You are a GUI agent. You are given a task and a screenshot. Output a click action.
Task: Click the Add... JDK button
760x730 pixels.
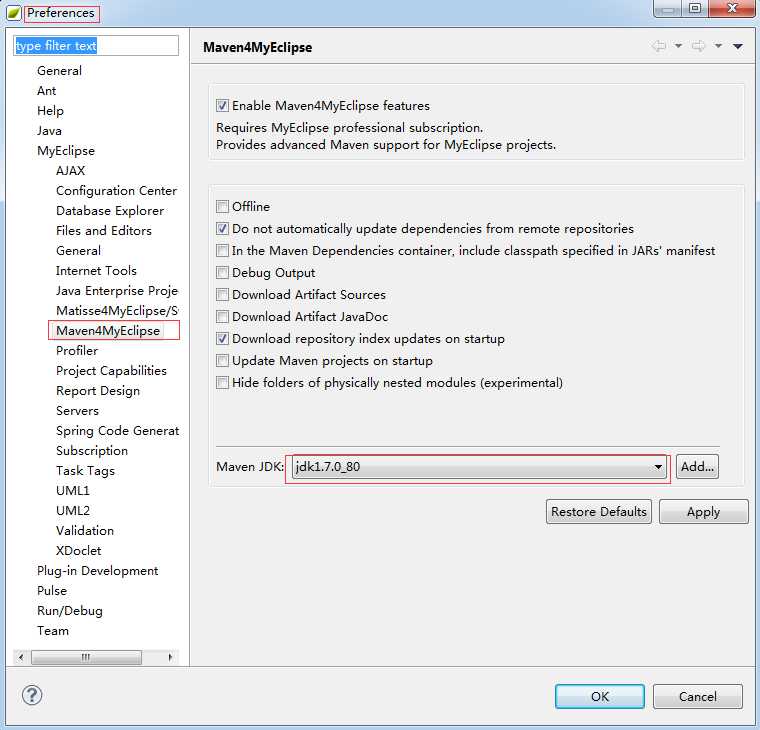click(x=697, y=467)
